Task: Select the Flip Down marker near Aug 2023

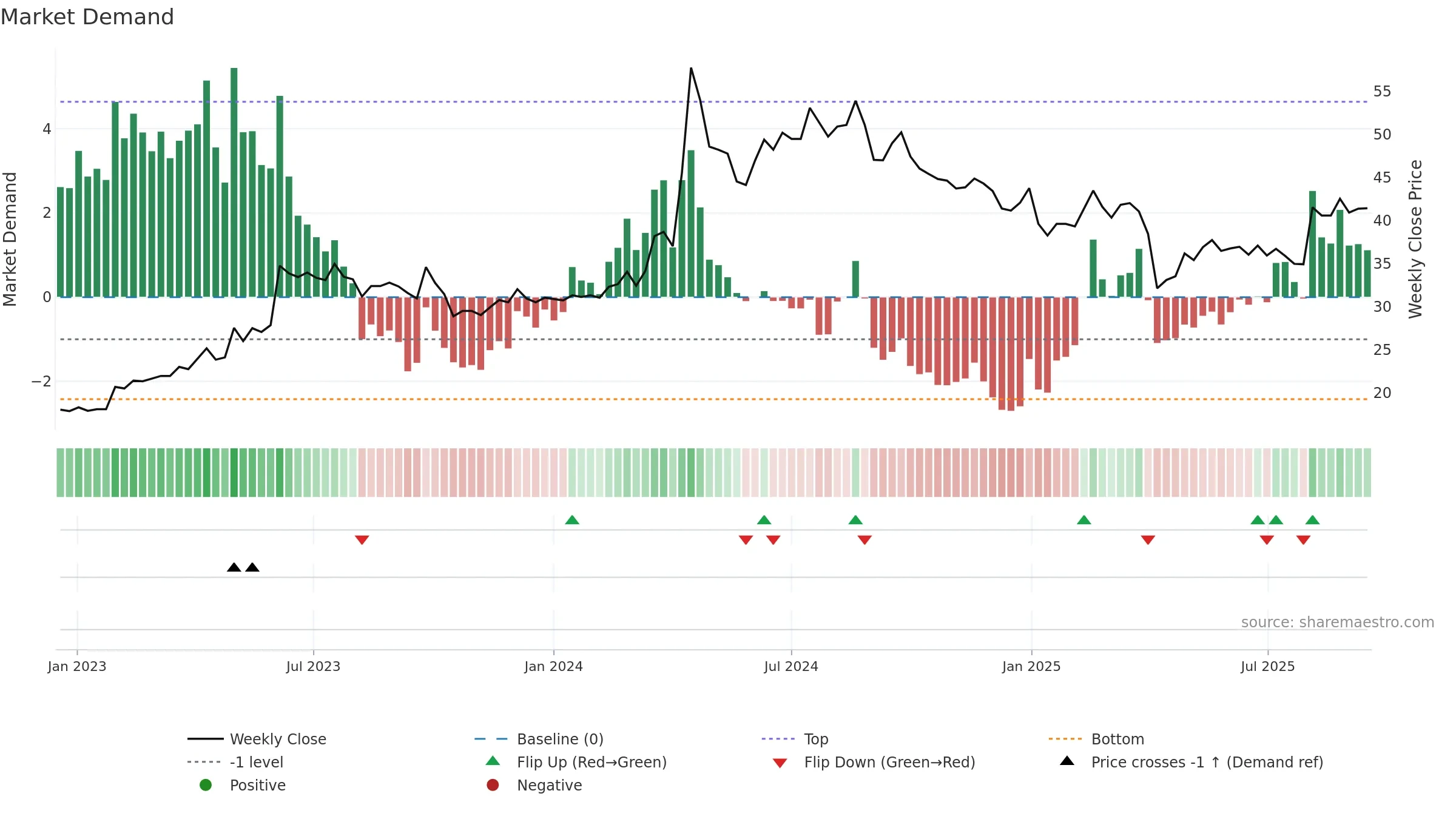Action: point(362,540)
